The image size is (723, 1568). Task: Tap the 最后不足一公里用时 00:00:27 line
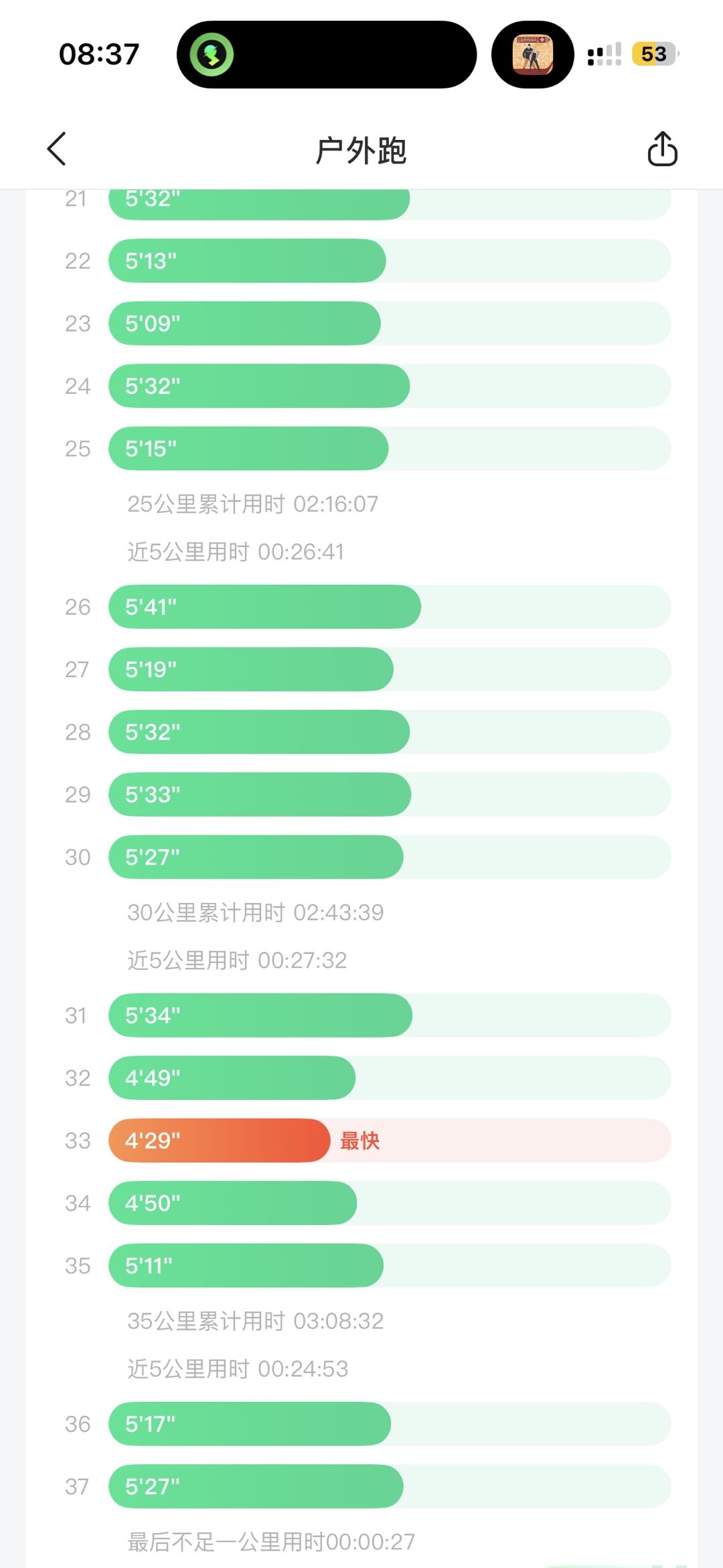click(x=271, y=1542)
